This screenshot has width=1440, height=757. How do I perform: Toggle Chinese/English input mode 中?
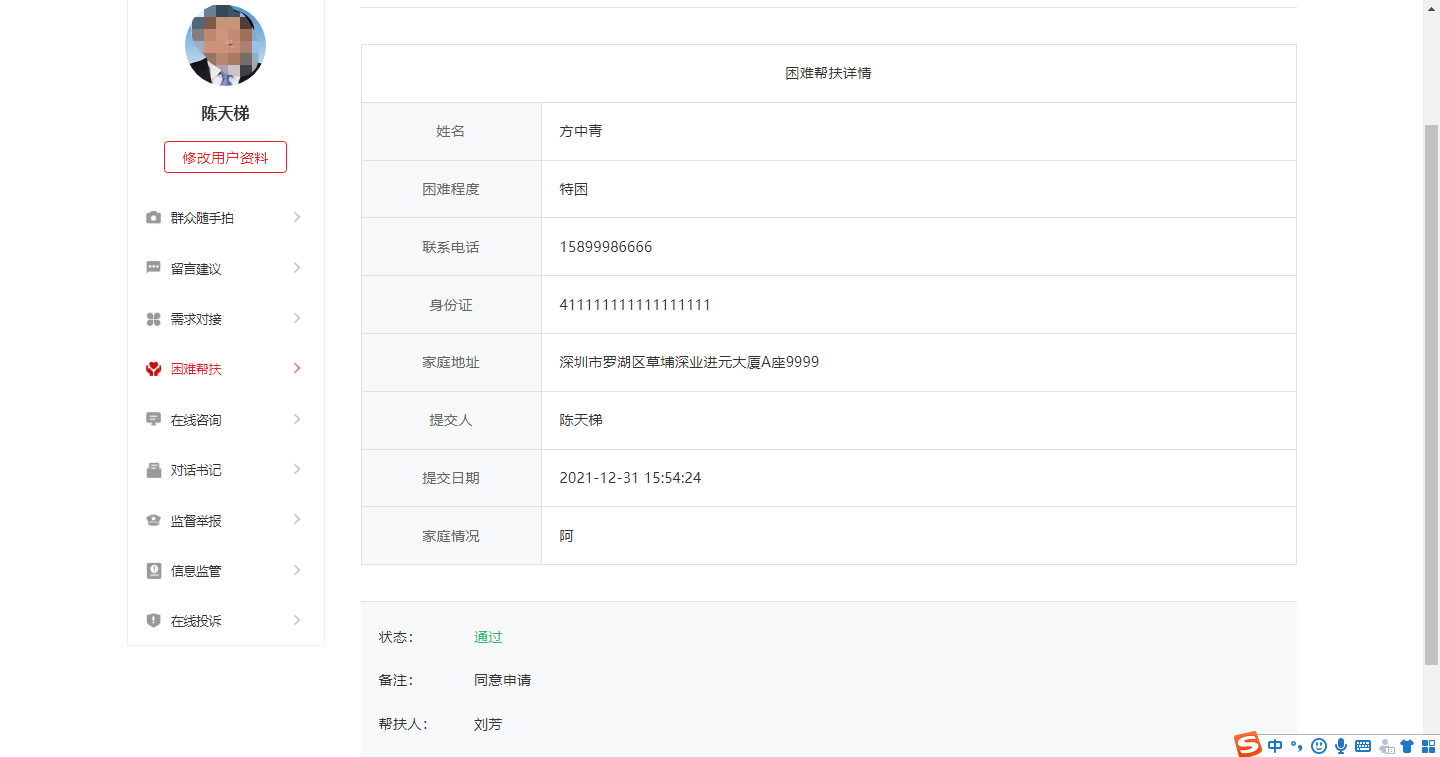point(1275,746)
